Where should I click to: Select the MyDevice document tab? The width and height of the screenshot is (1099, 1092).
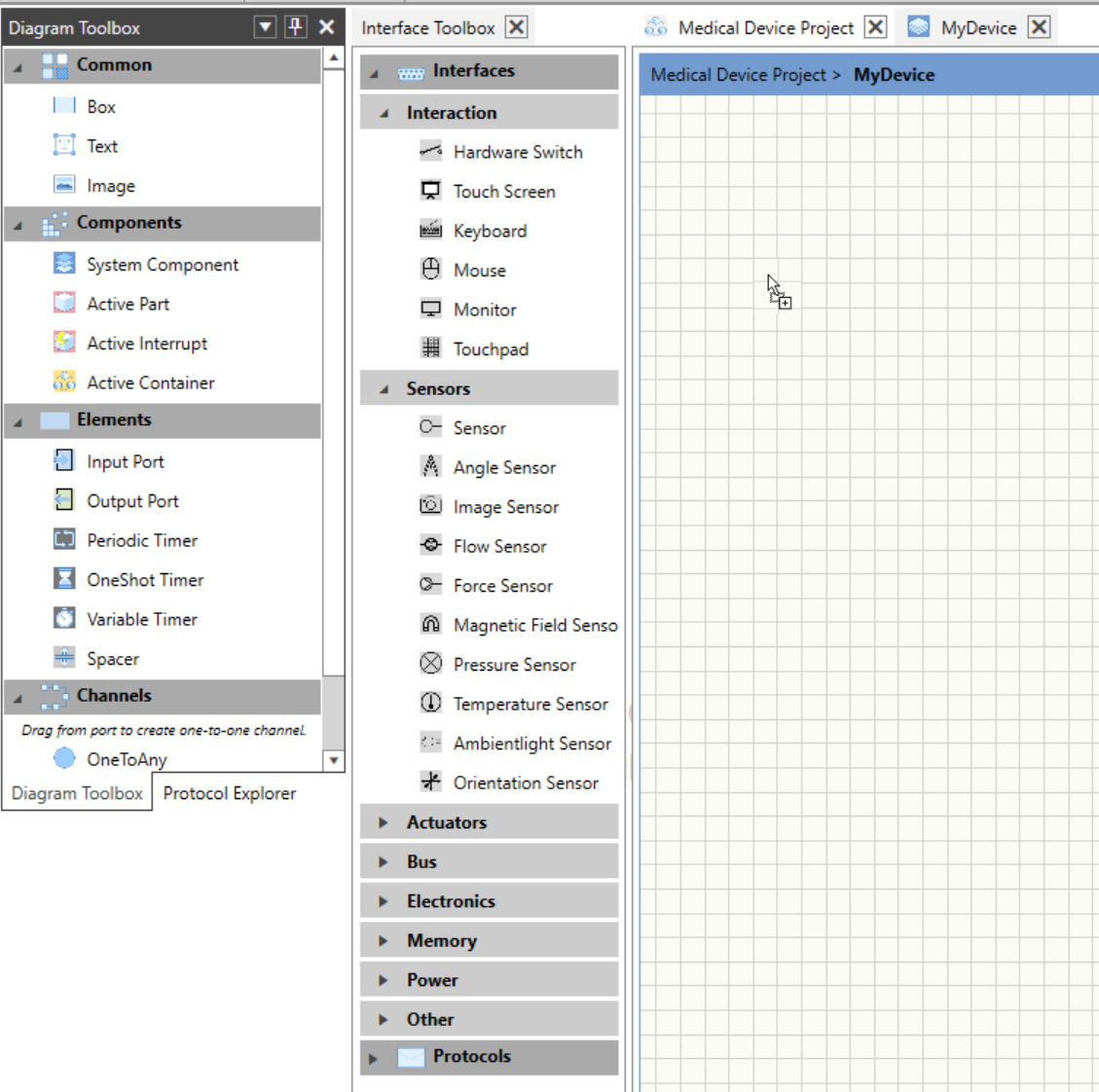click(x=978, y=28)
